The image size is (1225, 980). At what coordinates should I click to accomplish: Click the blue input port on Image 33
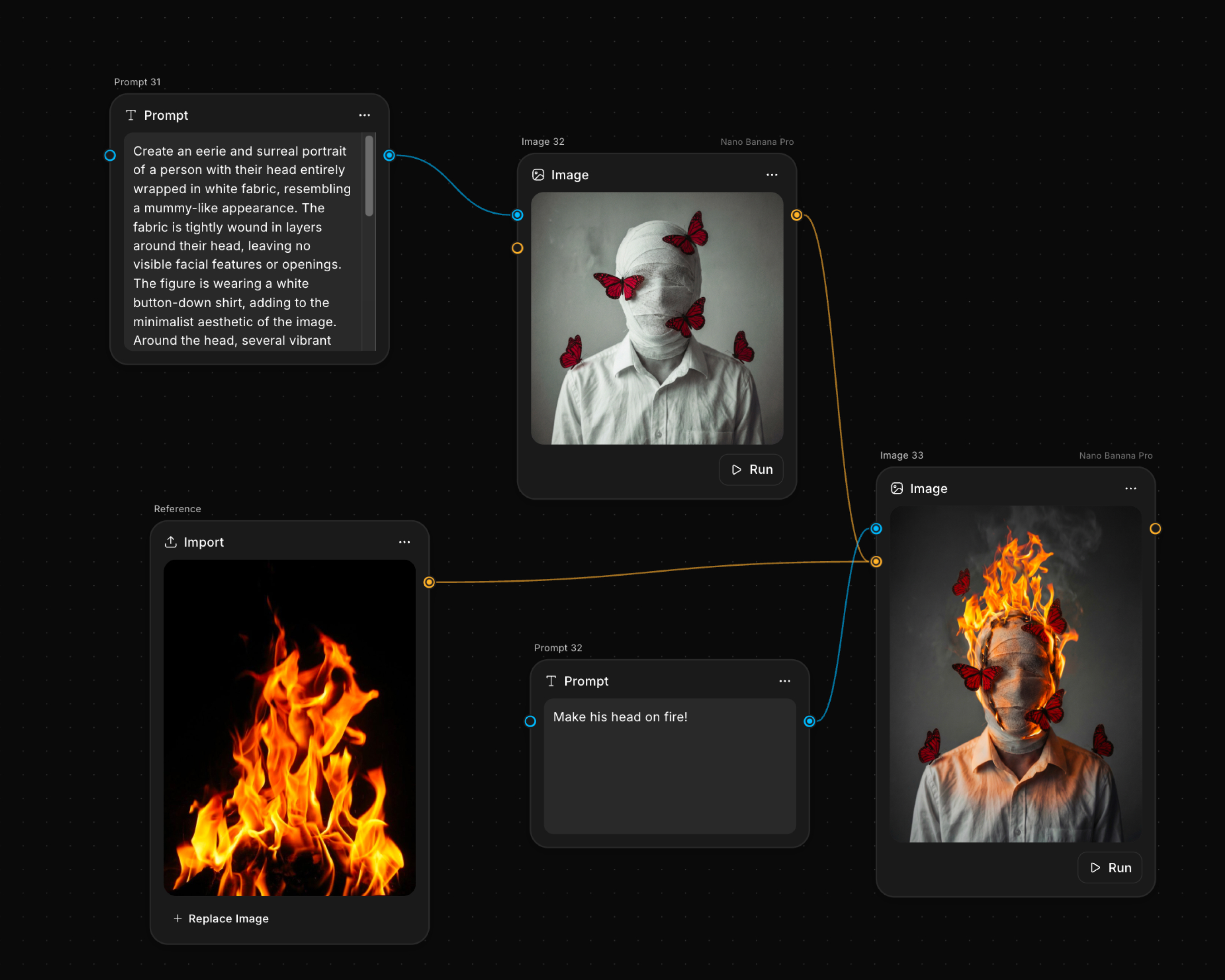click(876, 529)
